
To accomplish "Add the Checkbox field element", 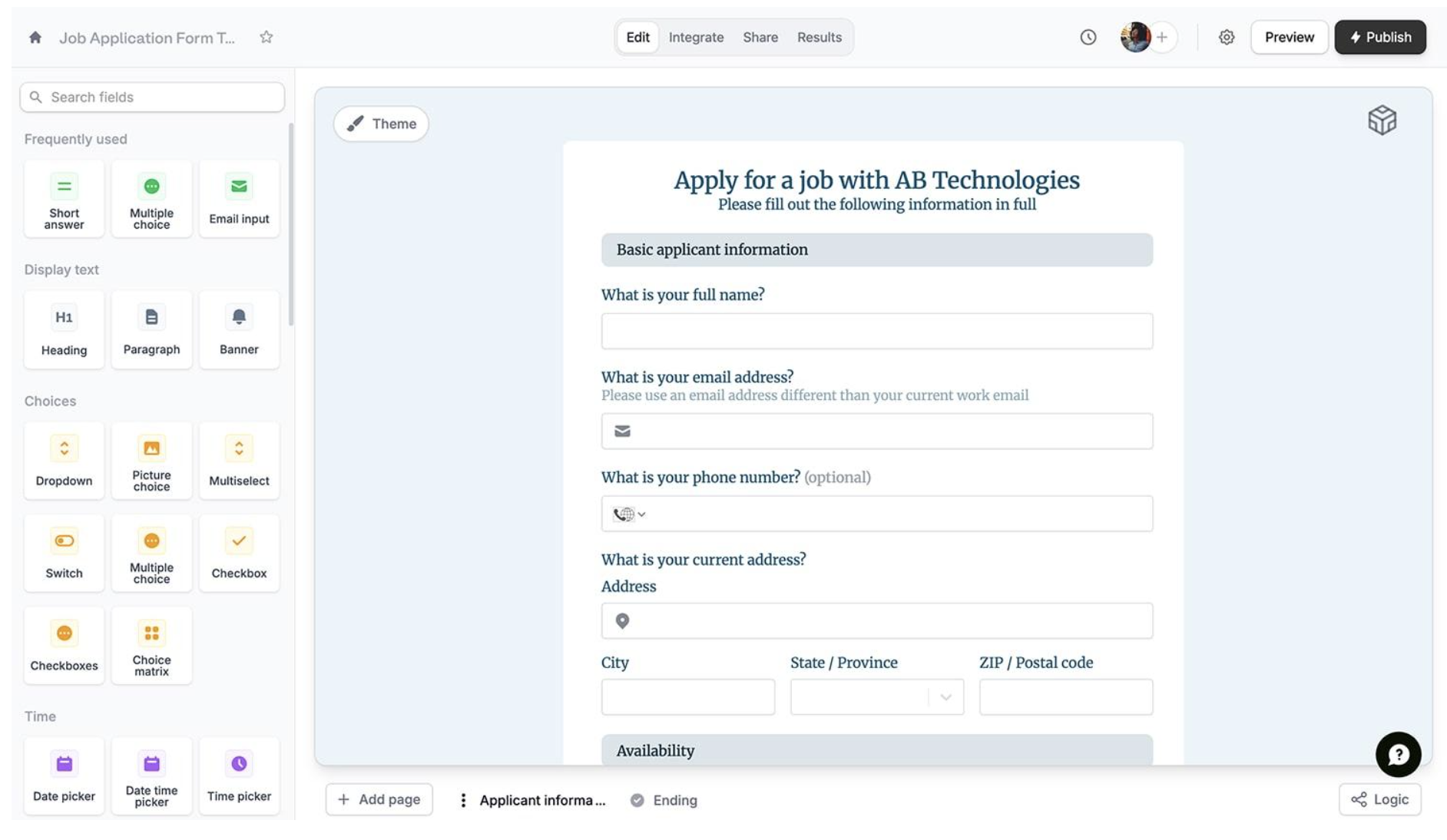I will pyautogui.click(x=239, y=553).
